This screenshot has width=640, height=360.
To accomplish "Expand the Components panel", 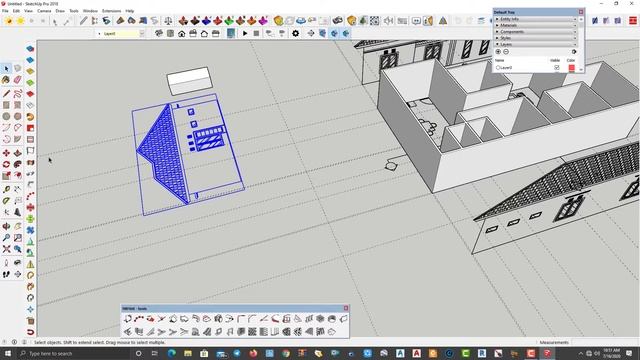I will point(536,31).
